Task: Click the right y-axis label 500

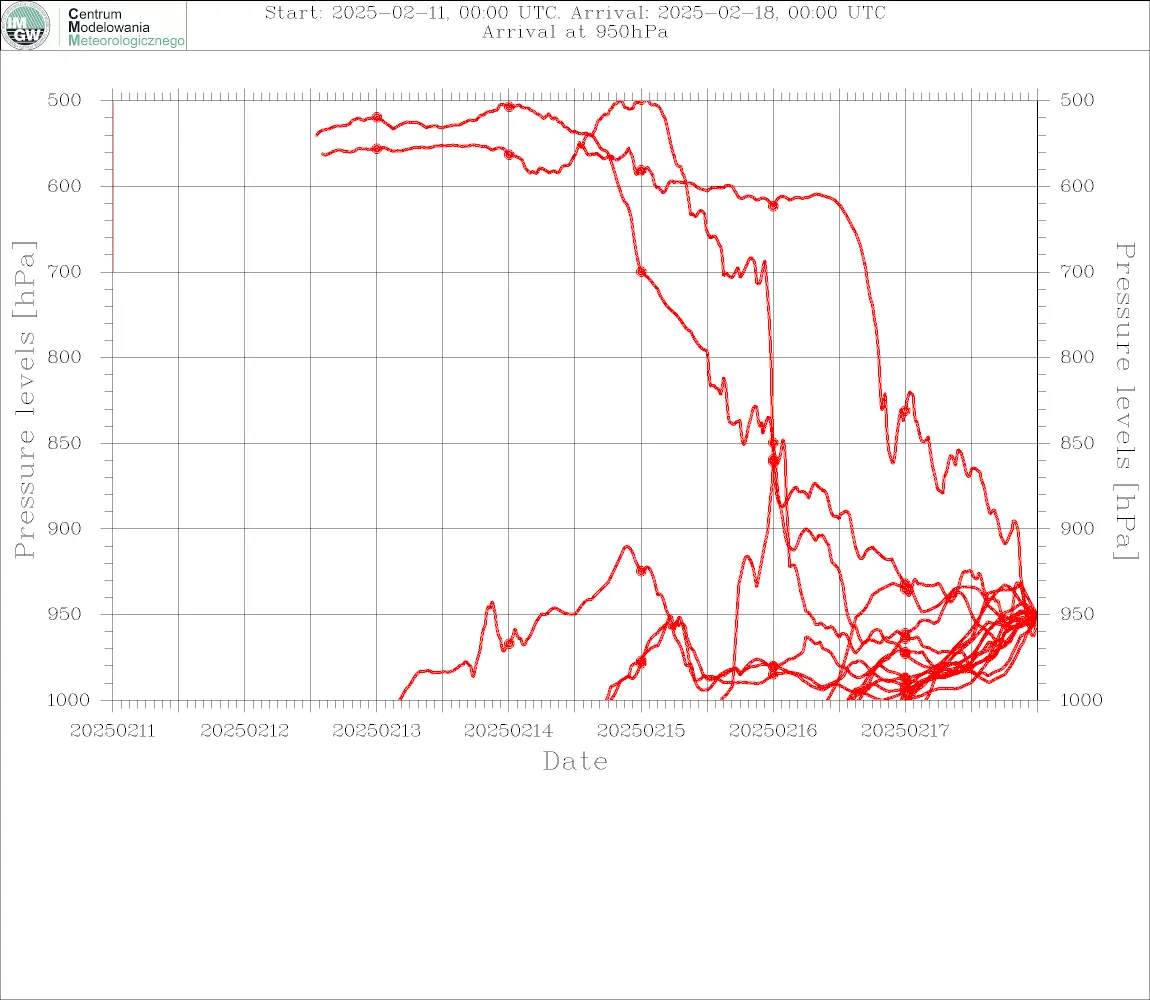Action: tap(1077, 100)
